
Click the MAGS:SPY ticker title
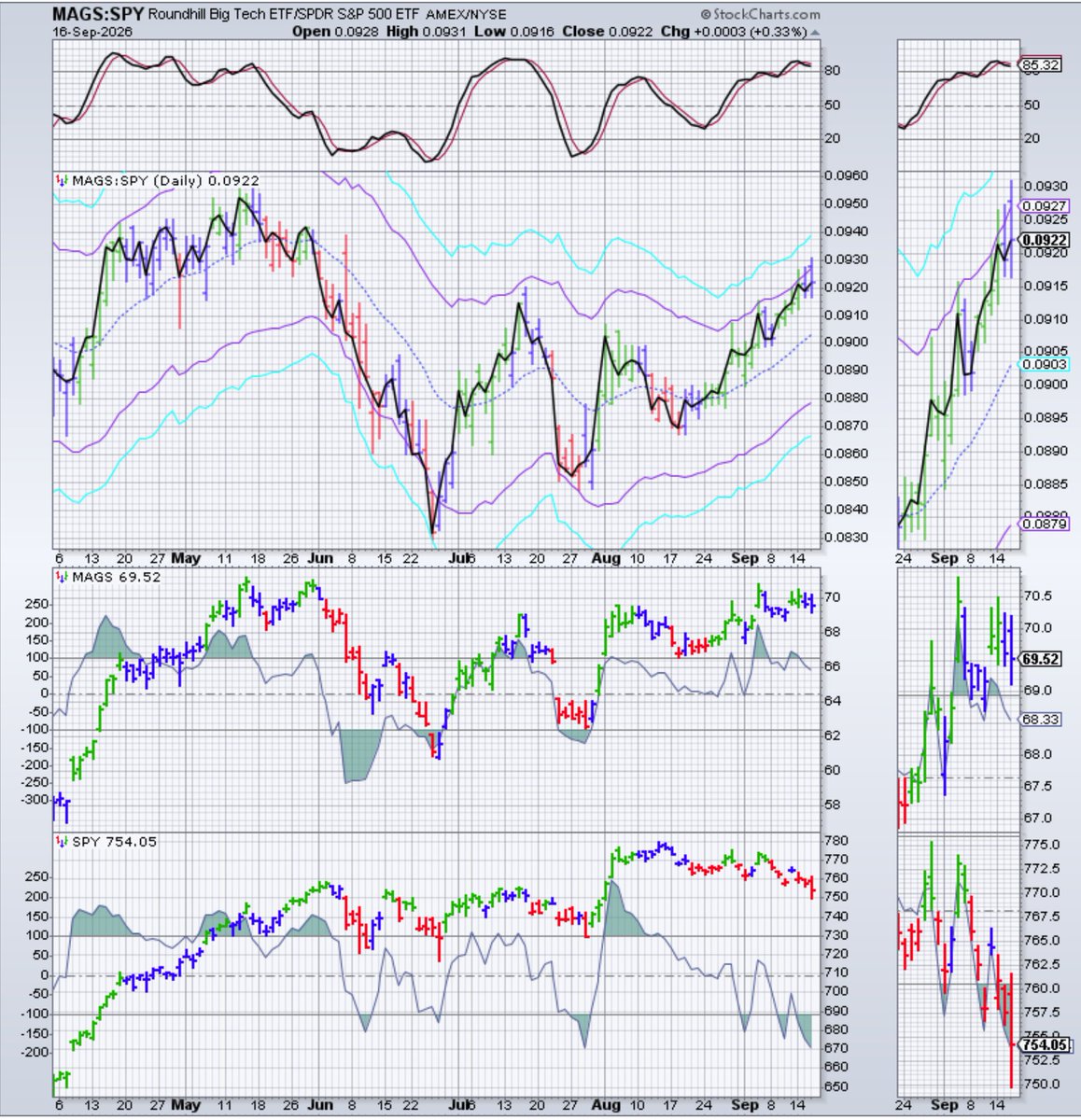[98, 14]
